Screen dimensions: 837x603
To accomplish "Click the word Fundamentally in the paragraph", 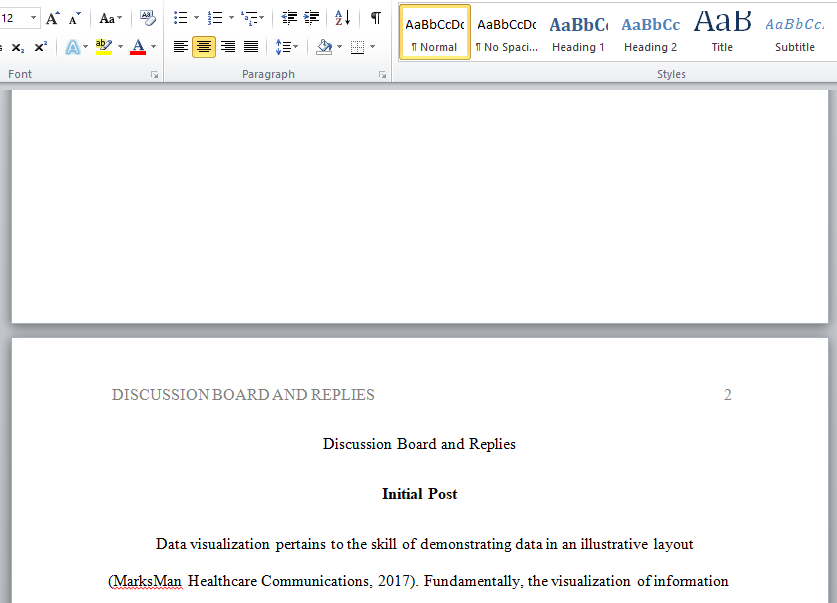I will [473, 581].
